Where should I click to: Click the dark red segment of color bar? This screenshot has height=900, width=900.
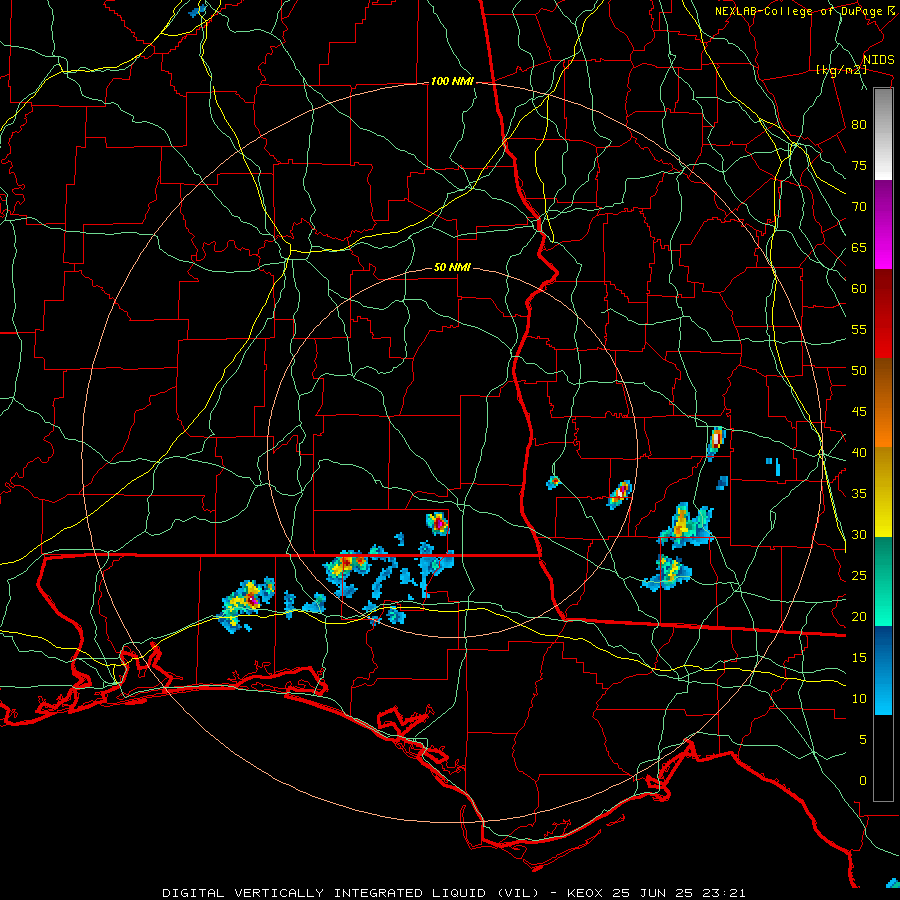(x=883, y=314)
